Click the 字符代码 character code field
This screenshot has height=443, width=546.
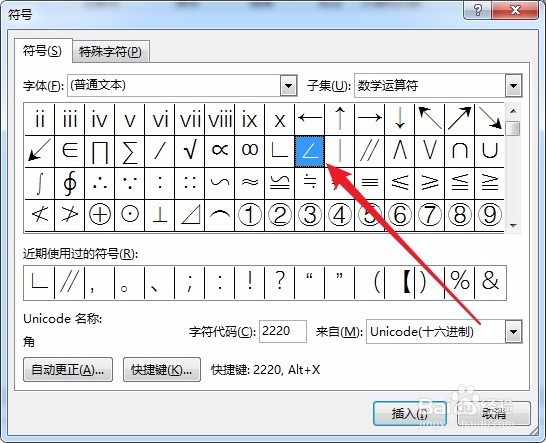(x=283, y=331)
